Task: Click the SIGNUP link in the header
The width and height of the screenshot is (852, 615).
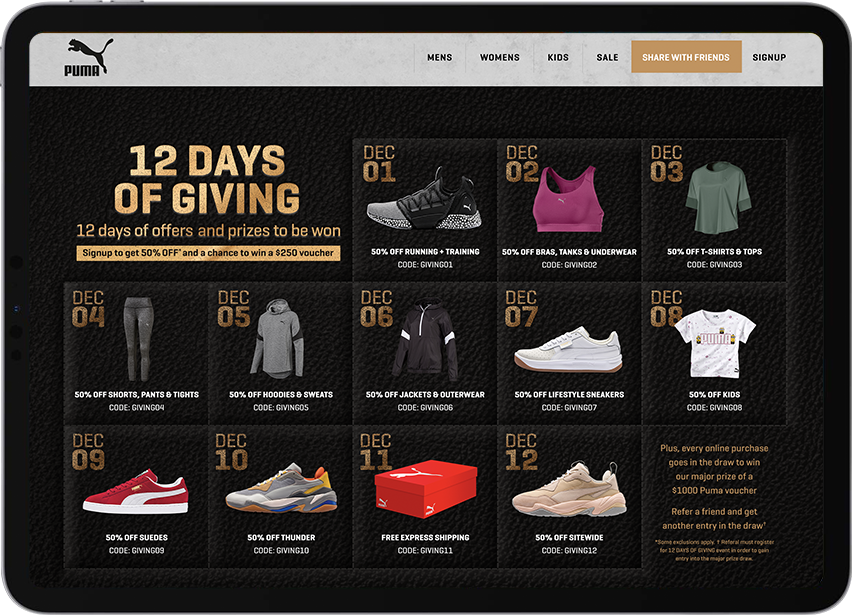Action: coord(769,57)
